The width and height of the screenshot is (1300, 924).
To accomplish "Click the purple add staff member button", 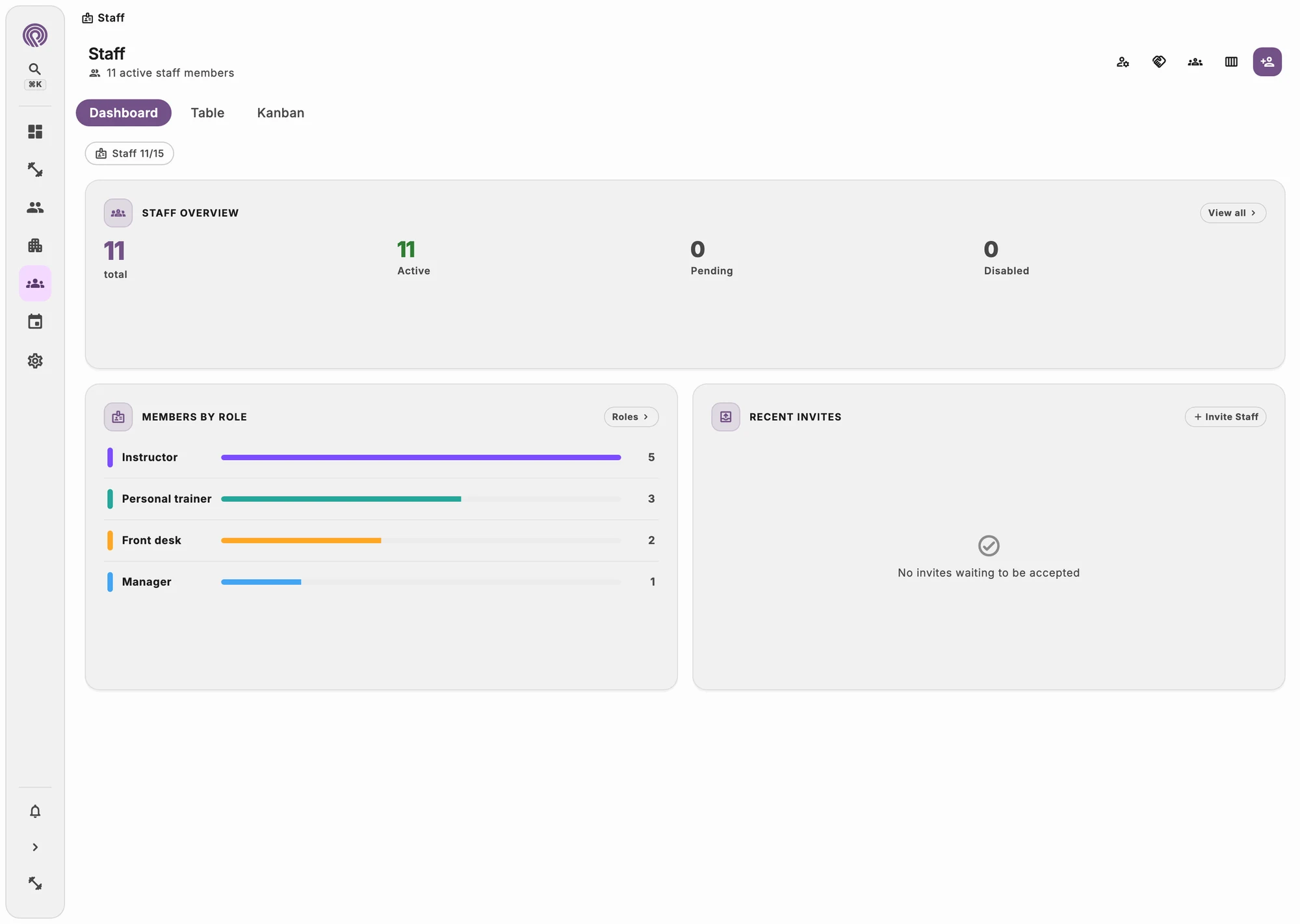I will click(1267, 62).
